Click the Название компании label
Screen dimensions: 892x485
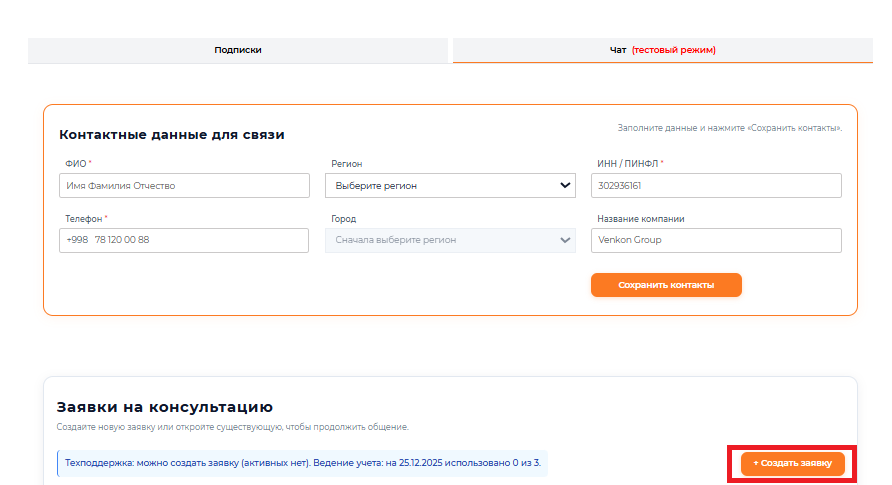click(640, 219)
